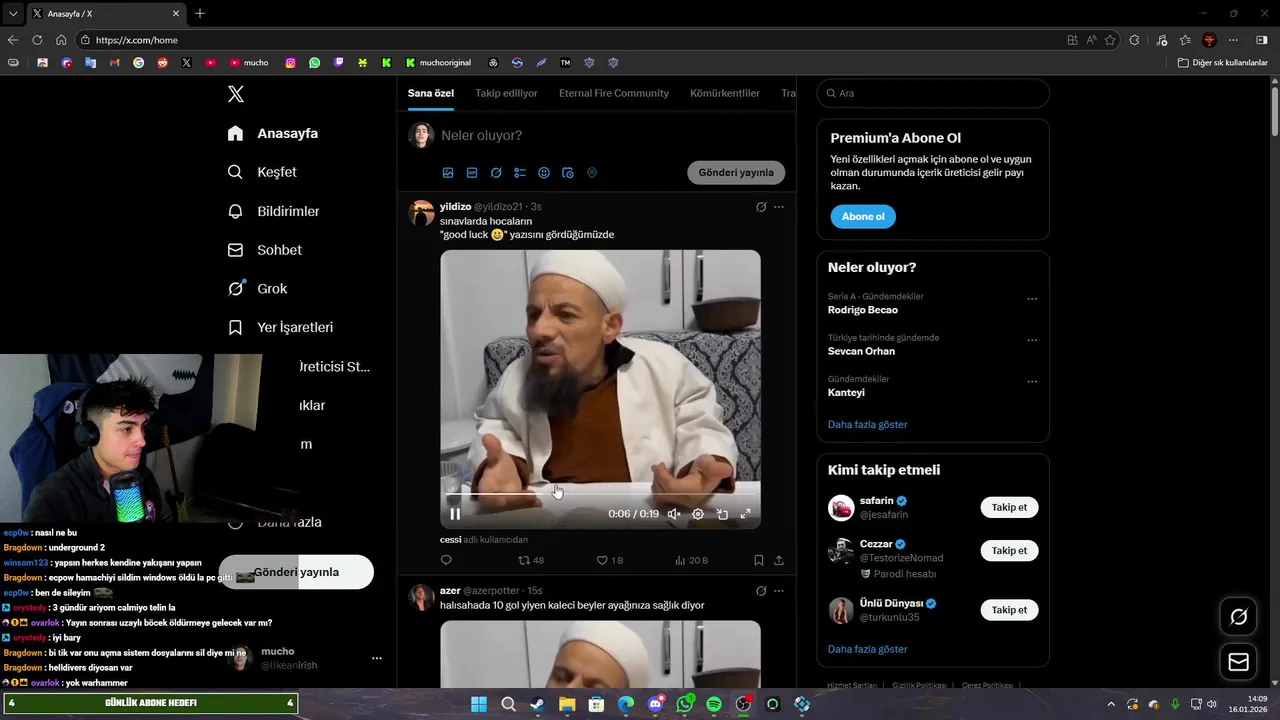Viewport: 1280px width, 720px height.
Task: Click Gönderi yayınla button in composer
Action: coord(736,172)
